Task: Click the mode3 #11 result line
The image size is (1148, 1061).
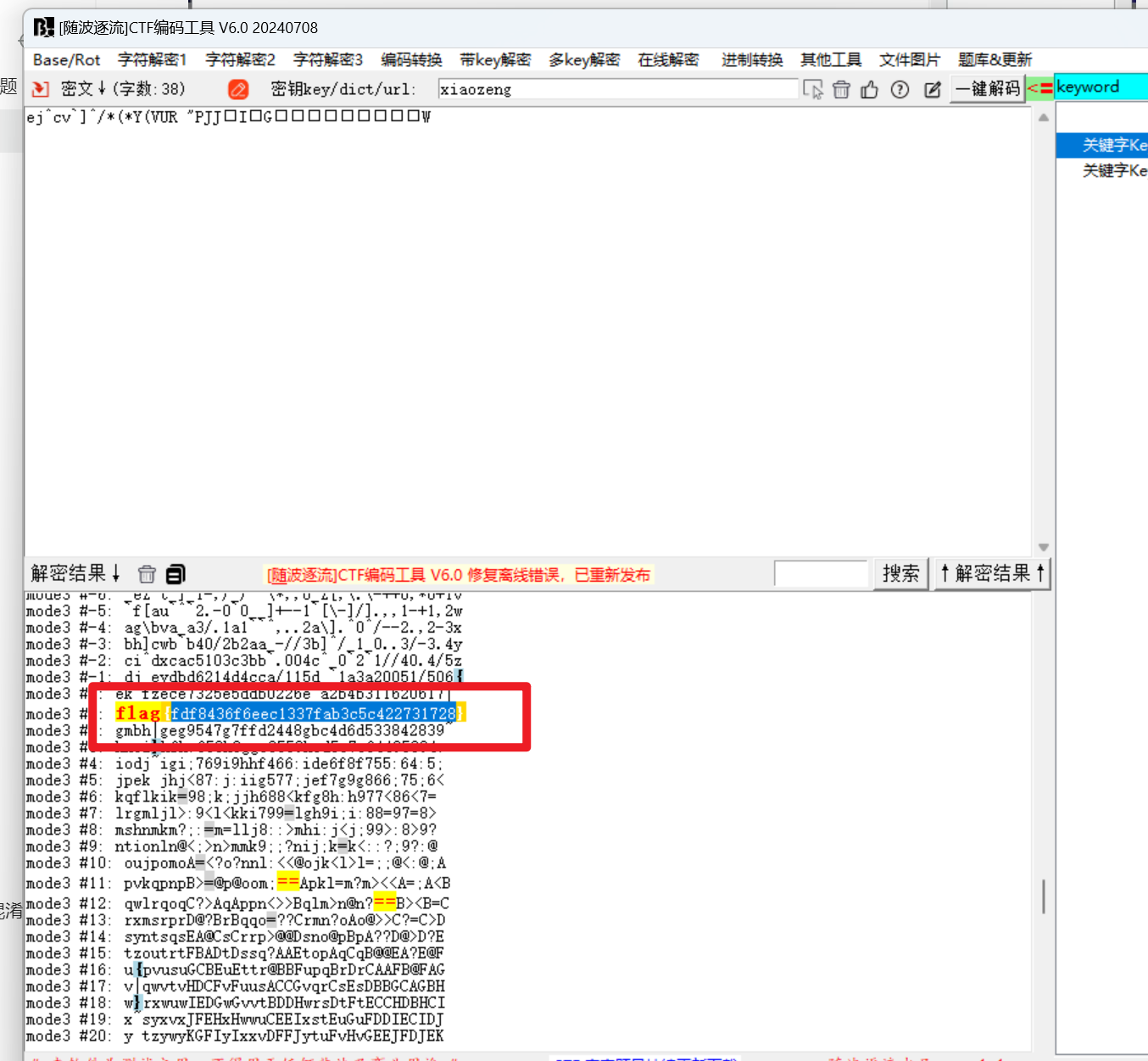Action: [238, 883]
